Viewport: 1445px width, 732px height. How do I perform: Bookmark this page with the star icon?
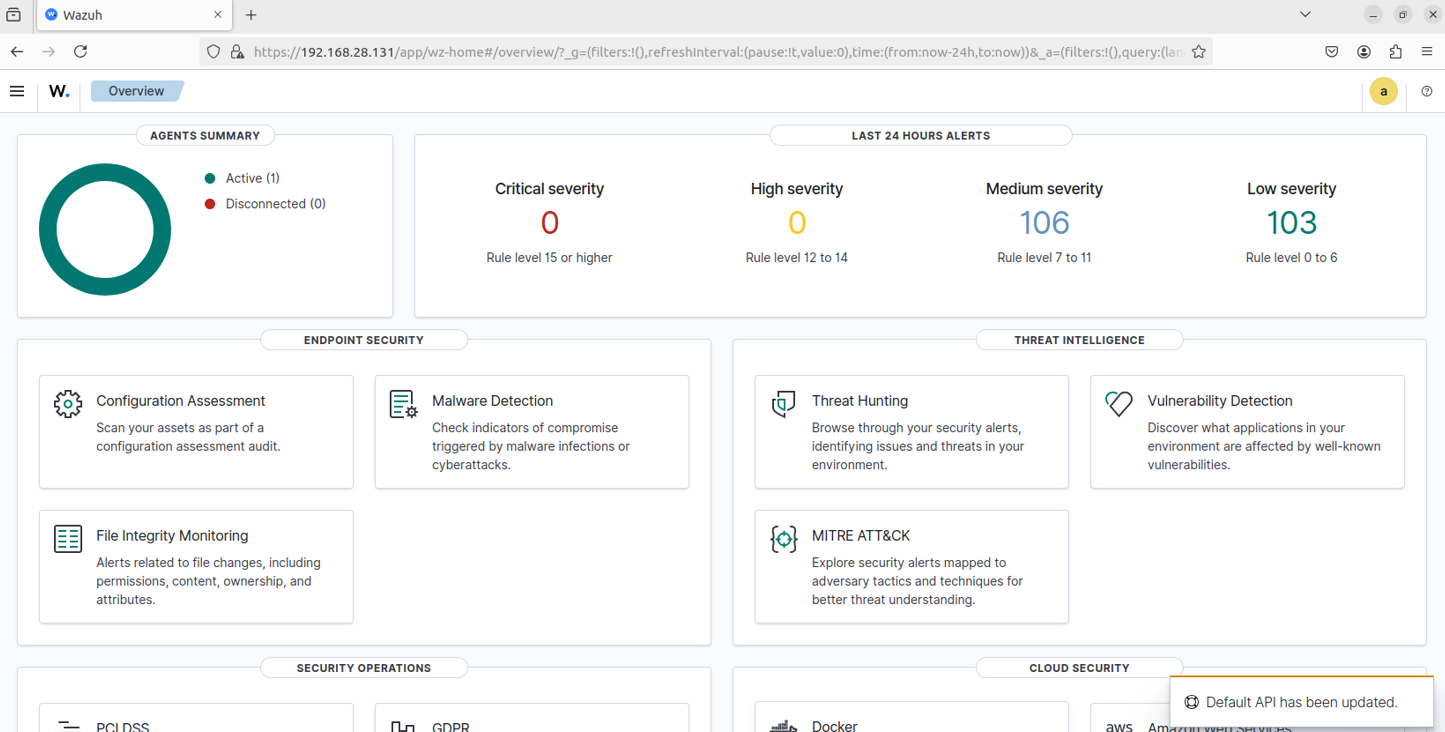coord(1199,51)
